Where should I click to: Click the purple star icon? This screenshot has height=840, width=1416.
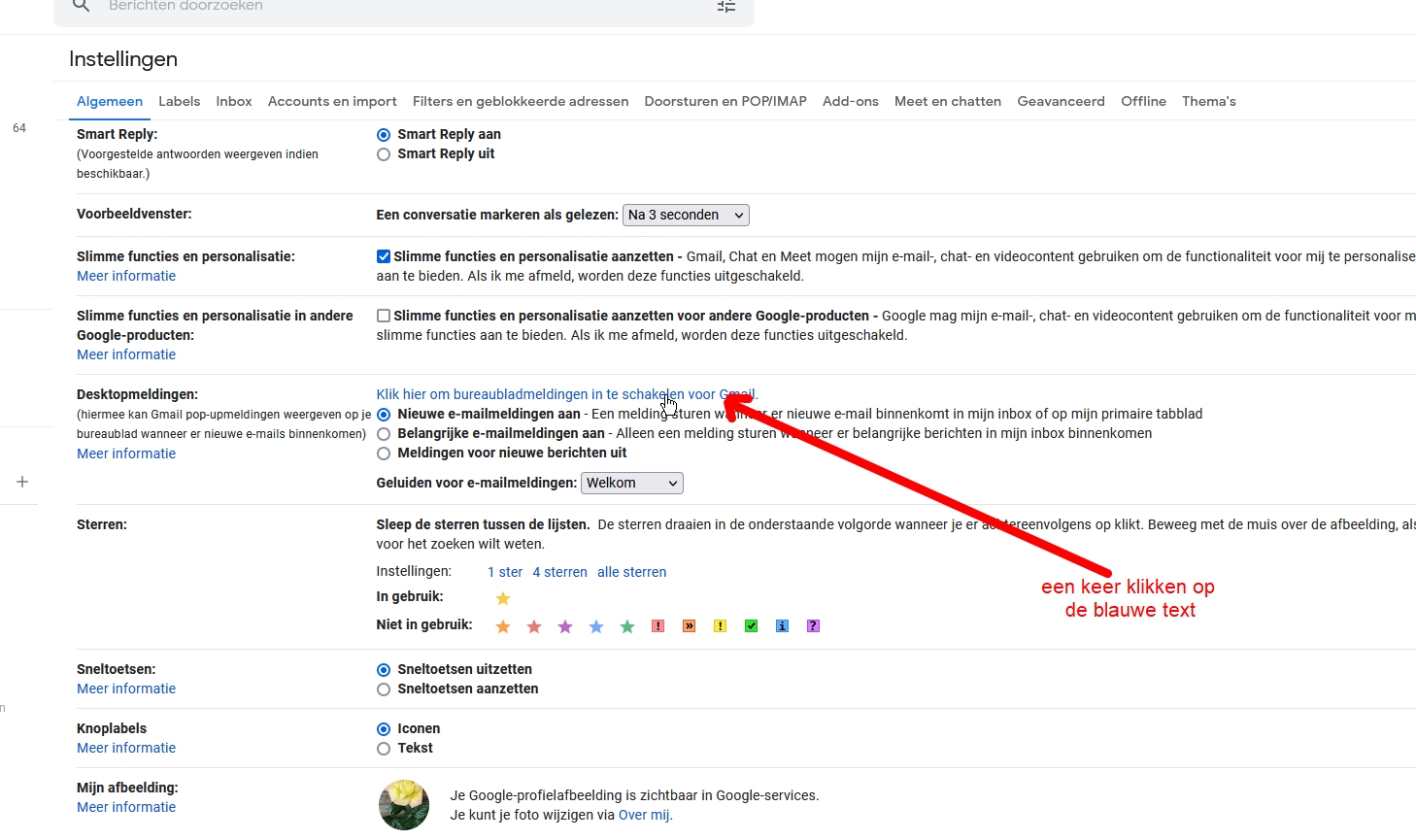pos(565,626)
